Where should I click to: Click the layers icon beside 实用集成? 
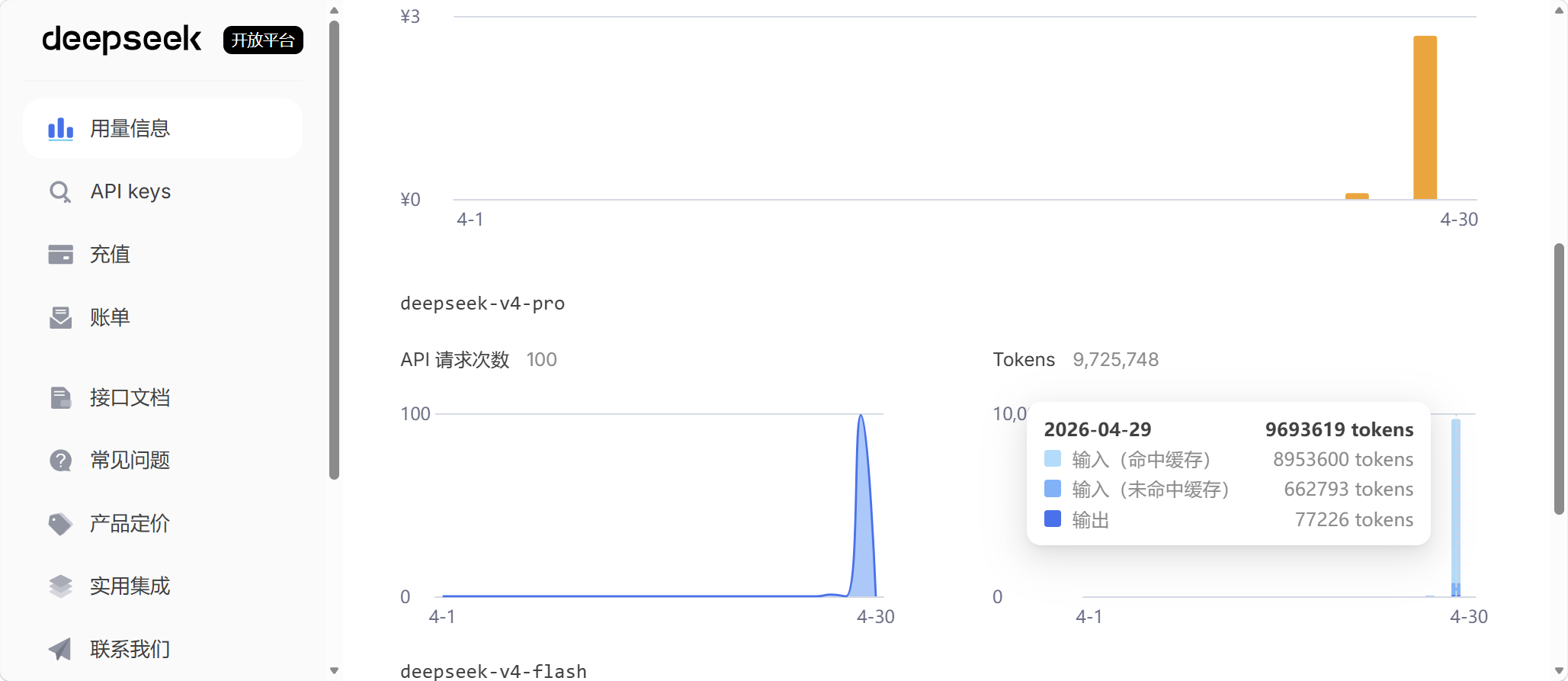pyautogui.click(x=60, y=586)
